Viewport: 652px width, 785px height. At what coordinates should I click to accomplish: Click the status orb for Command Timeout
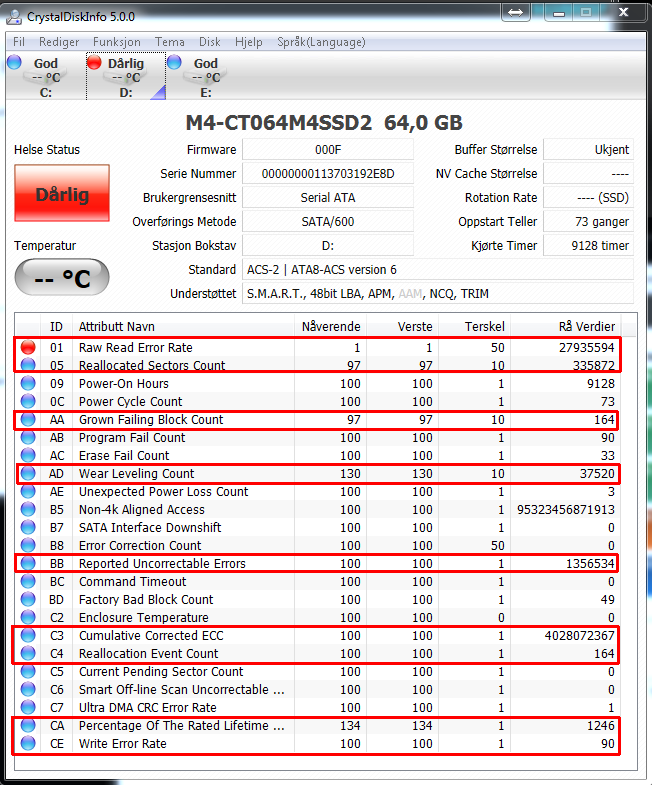coord(28,581)
